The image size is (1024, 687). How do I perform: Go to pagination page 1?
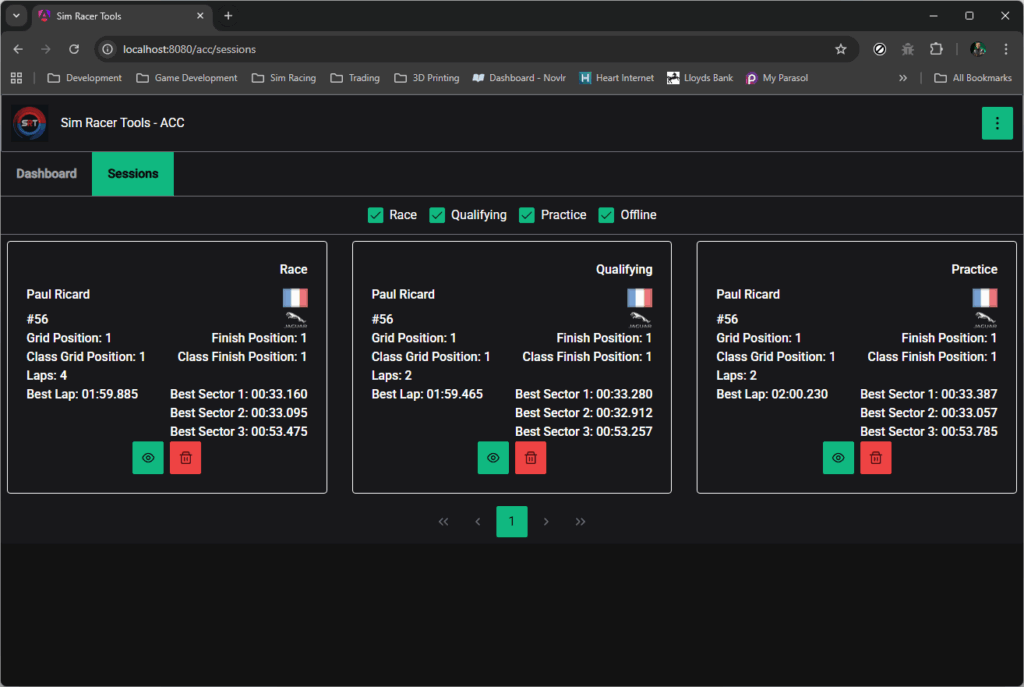pos(511,521)
